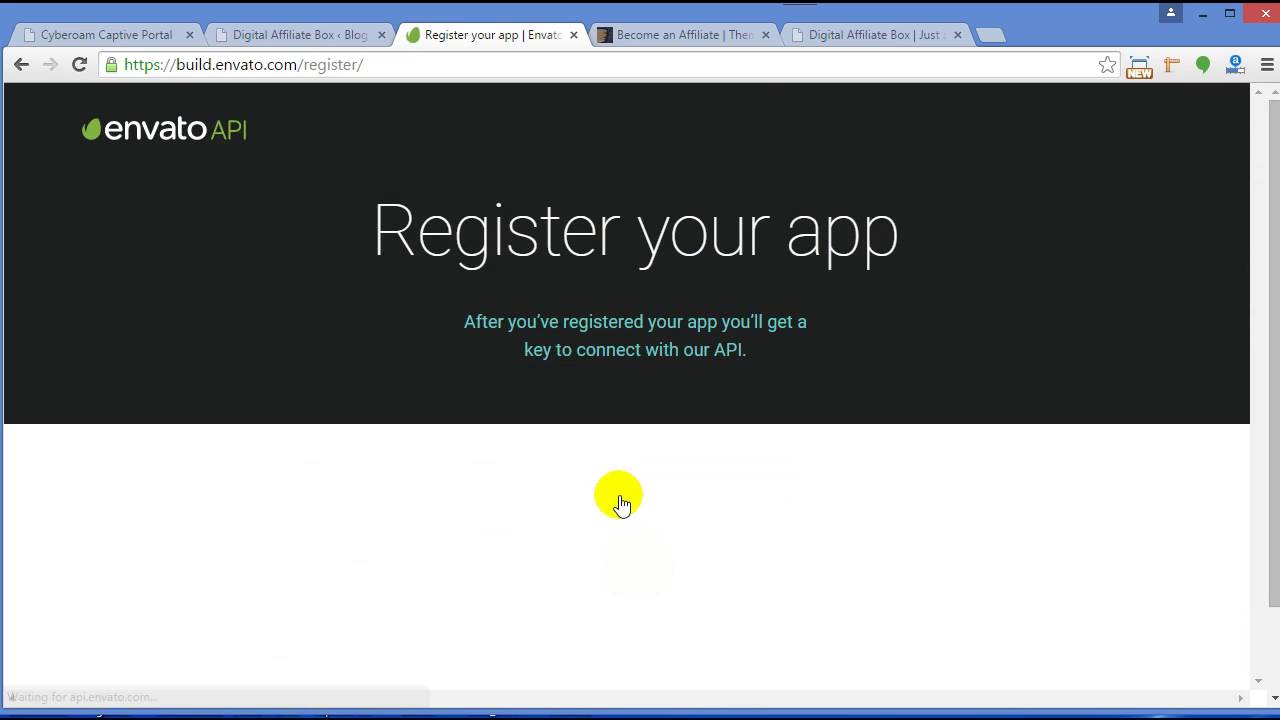Close the Register your app tab
Viewport: 1280px width, 720px height.
573,35
